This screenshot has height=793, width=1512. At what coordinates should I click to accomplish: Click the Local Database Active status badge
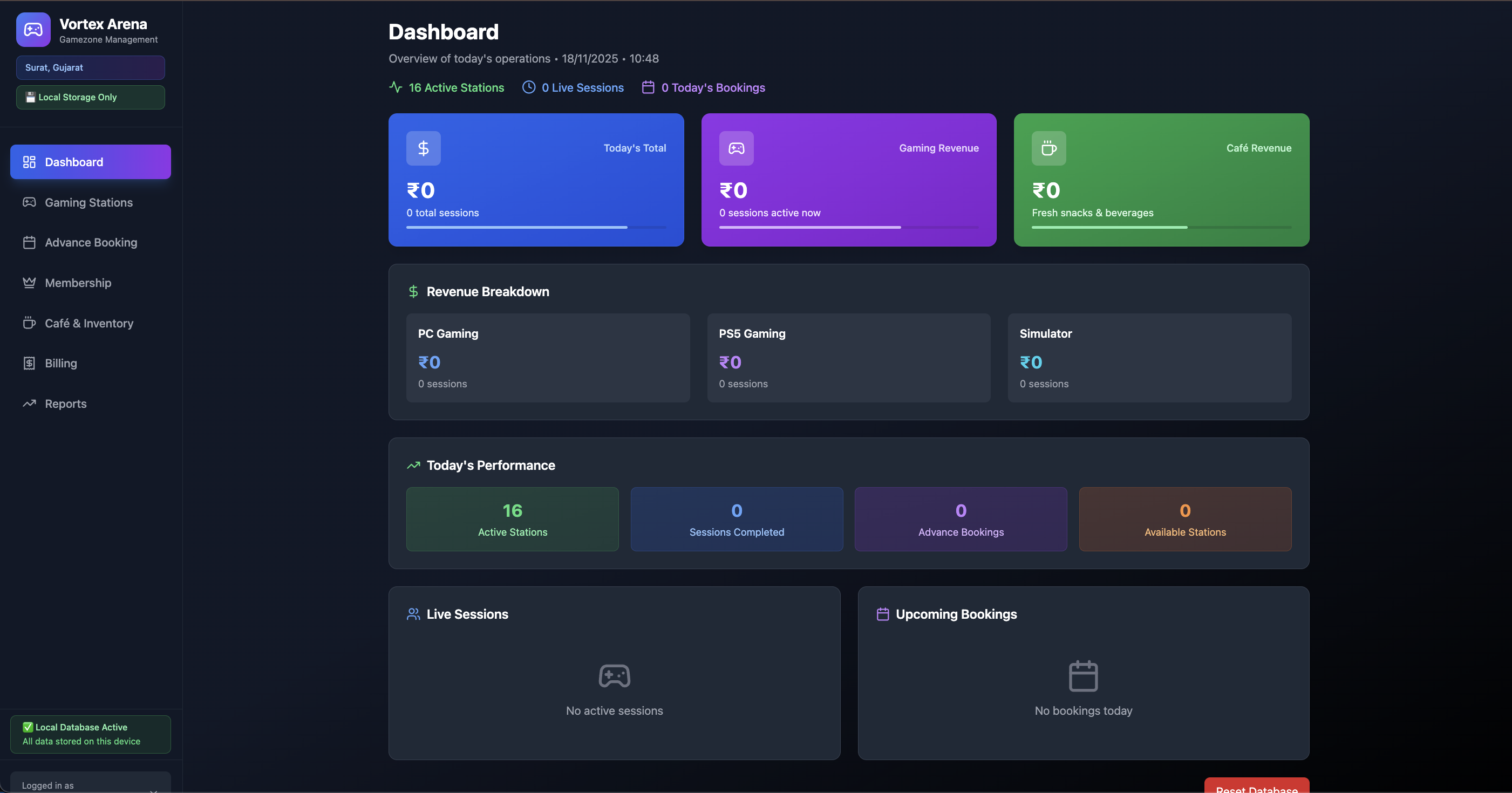90,734
